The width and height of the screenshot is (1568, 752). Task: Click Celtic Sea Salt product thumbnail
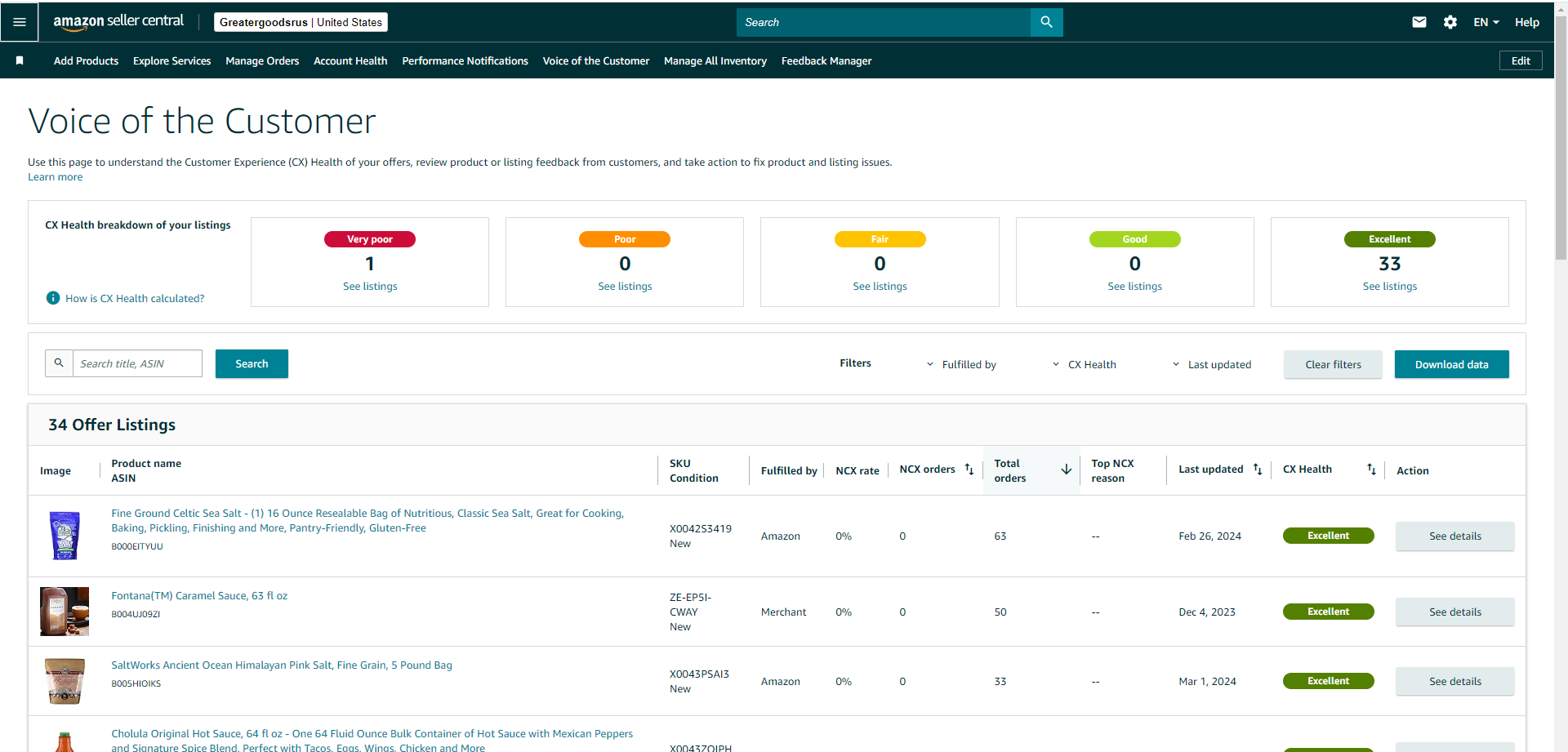click(x=65, y=535)
